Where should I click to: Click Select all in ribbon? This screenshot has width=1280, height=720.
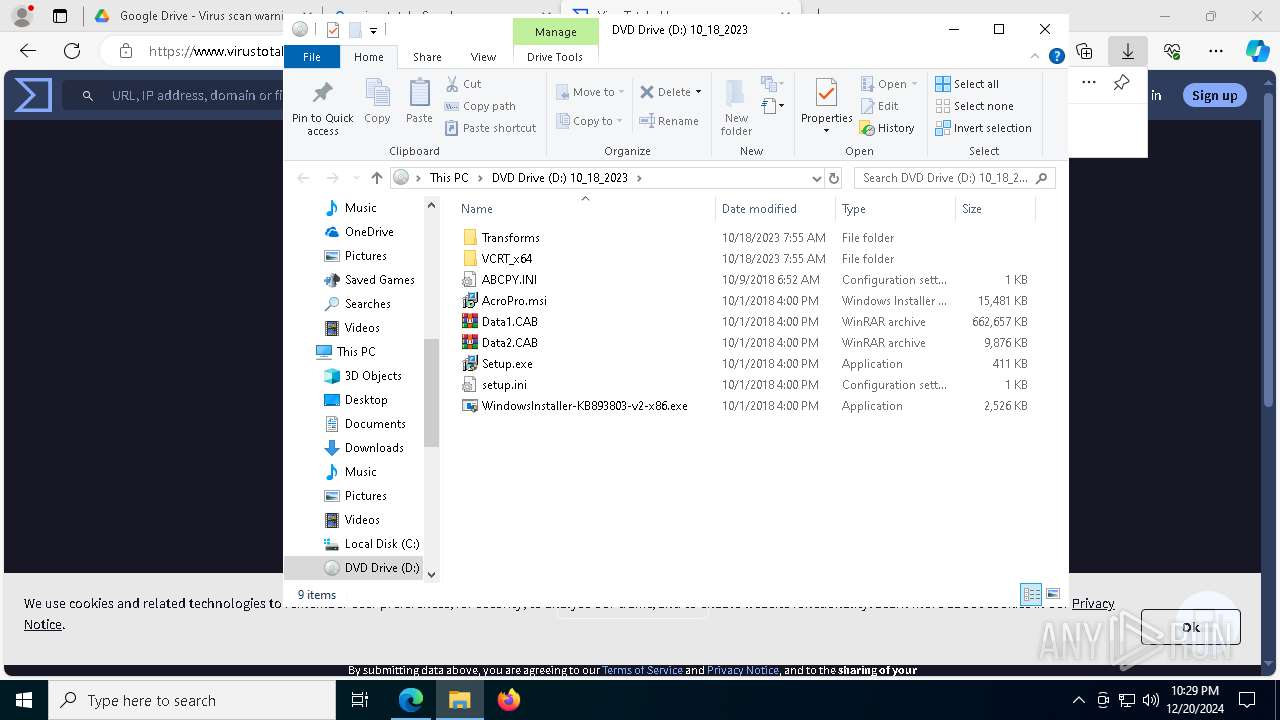pyautogui.click(x=967, y=84)
